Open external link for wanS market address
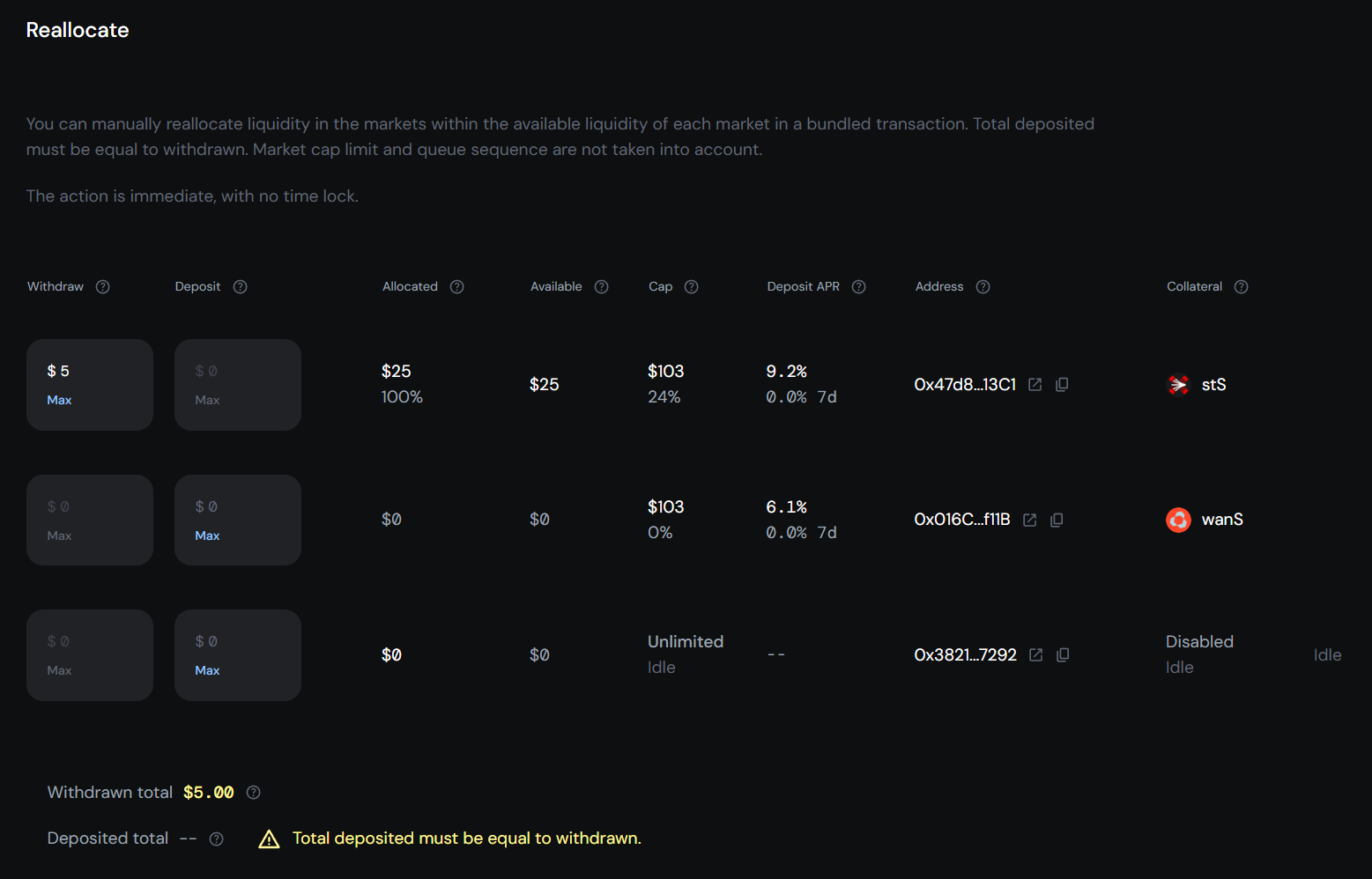Viewport: 1372px width, 879px height. click(1029, 520)
